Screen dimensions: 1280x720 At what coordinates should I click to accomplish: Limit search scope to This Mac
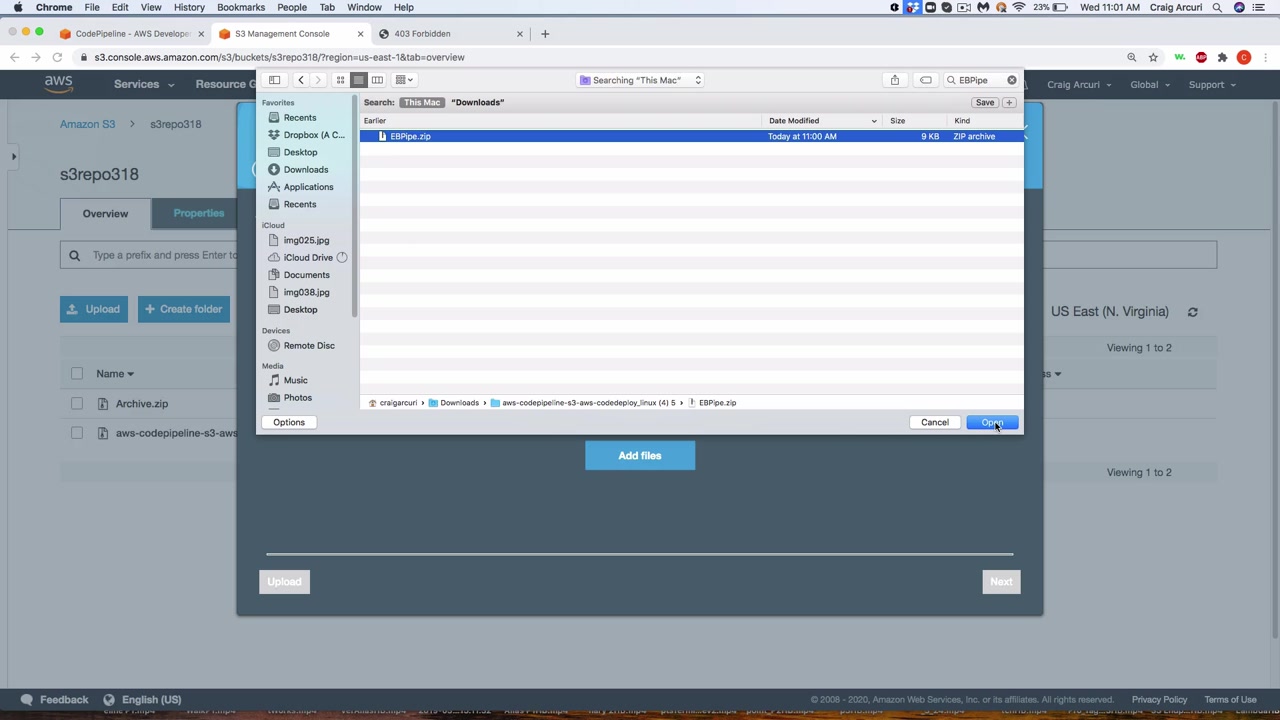422,102
